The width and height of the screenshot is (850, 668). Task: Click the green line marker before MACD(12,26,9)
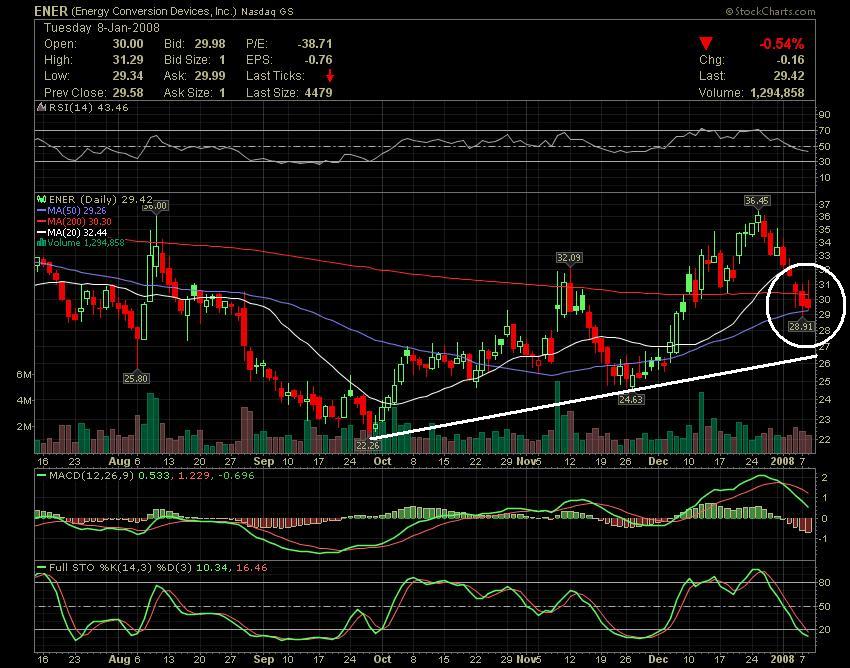[41, 476]
